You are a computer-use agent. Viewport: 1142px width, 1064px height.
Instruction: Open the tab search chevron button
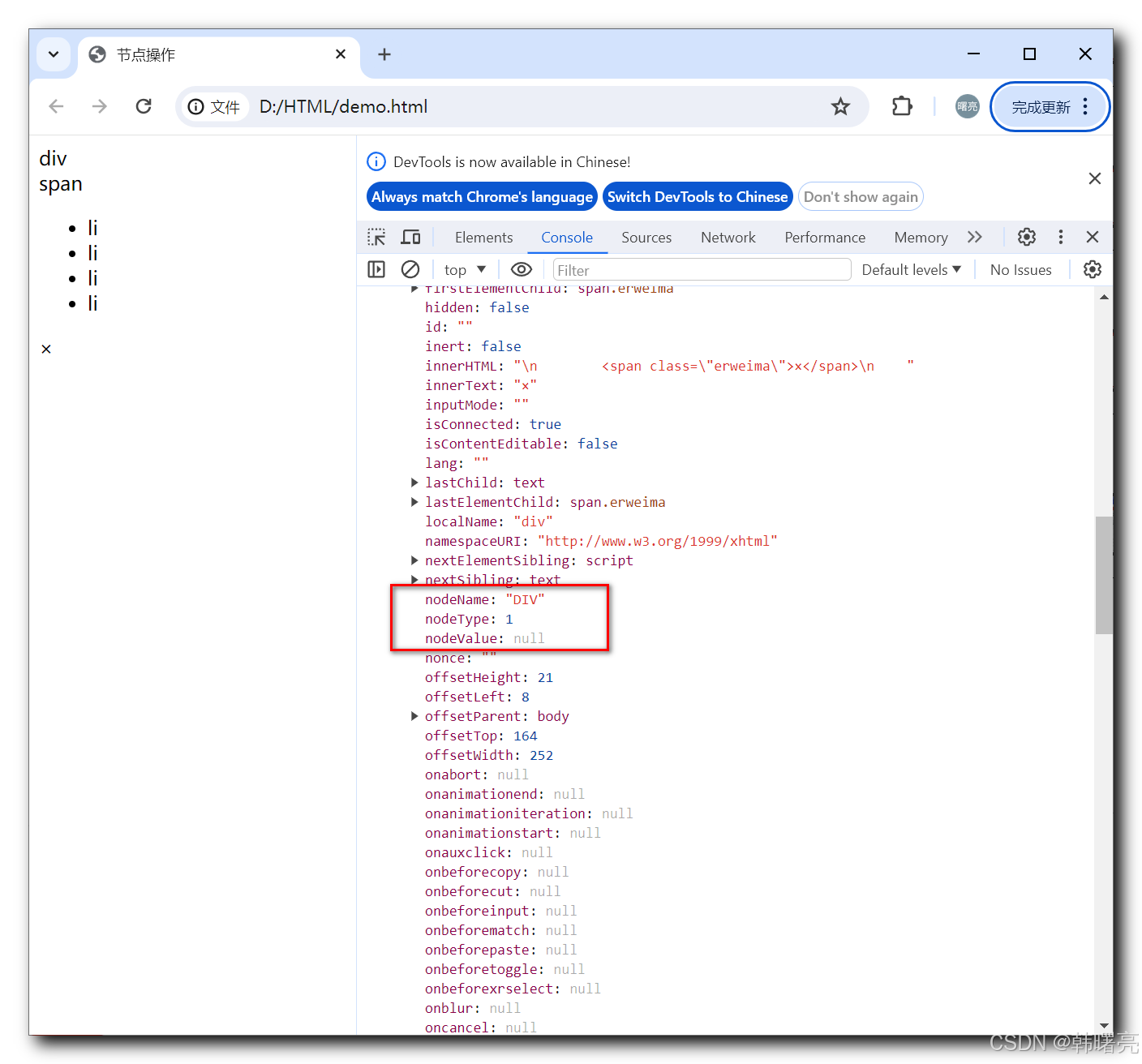click(x=54, y=54)
